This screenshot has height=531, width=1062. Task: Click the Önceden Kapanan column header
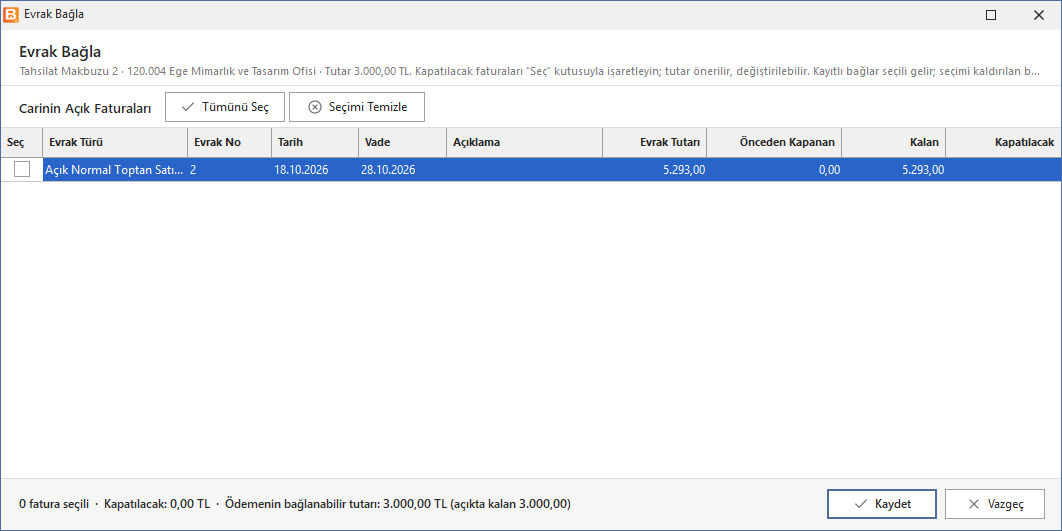click(774, 142)
